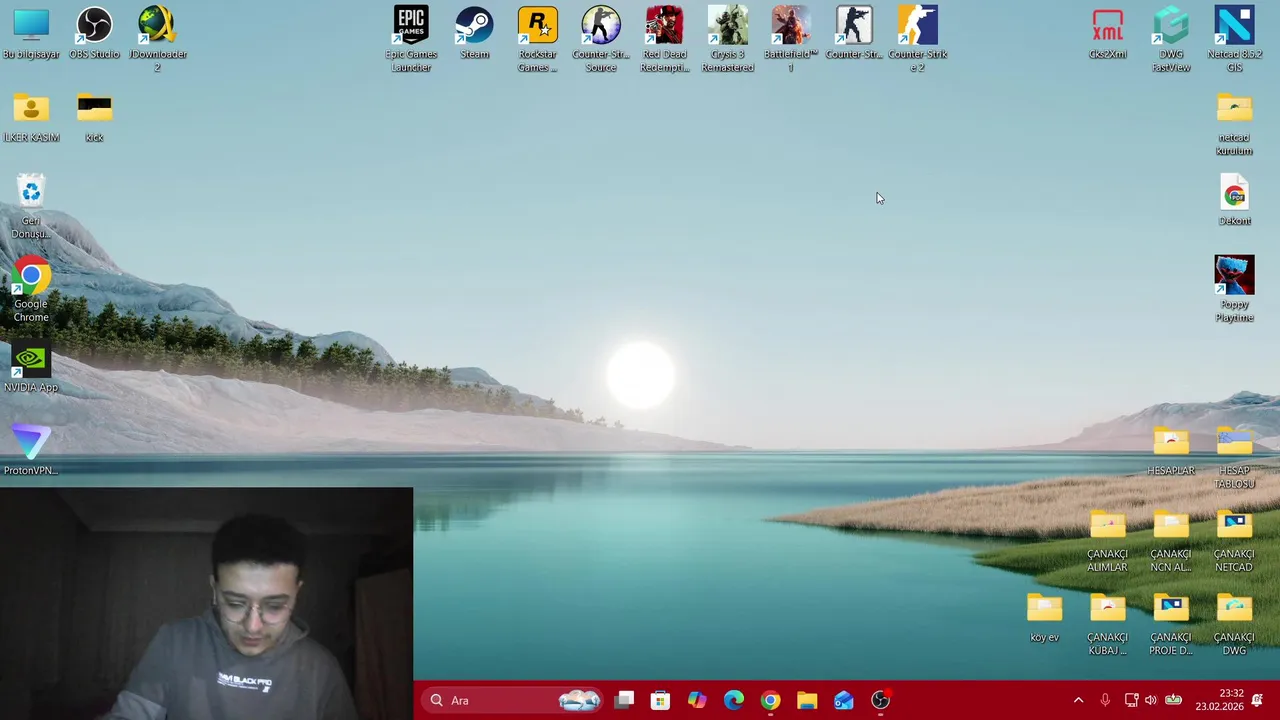Open the kick folder on desktop
1280x720 pixels.
tap(94, 118)
